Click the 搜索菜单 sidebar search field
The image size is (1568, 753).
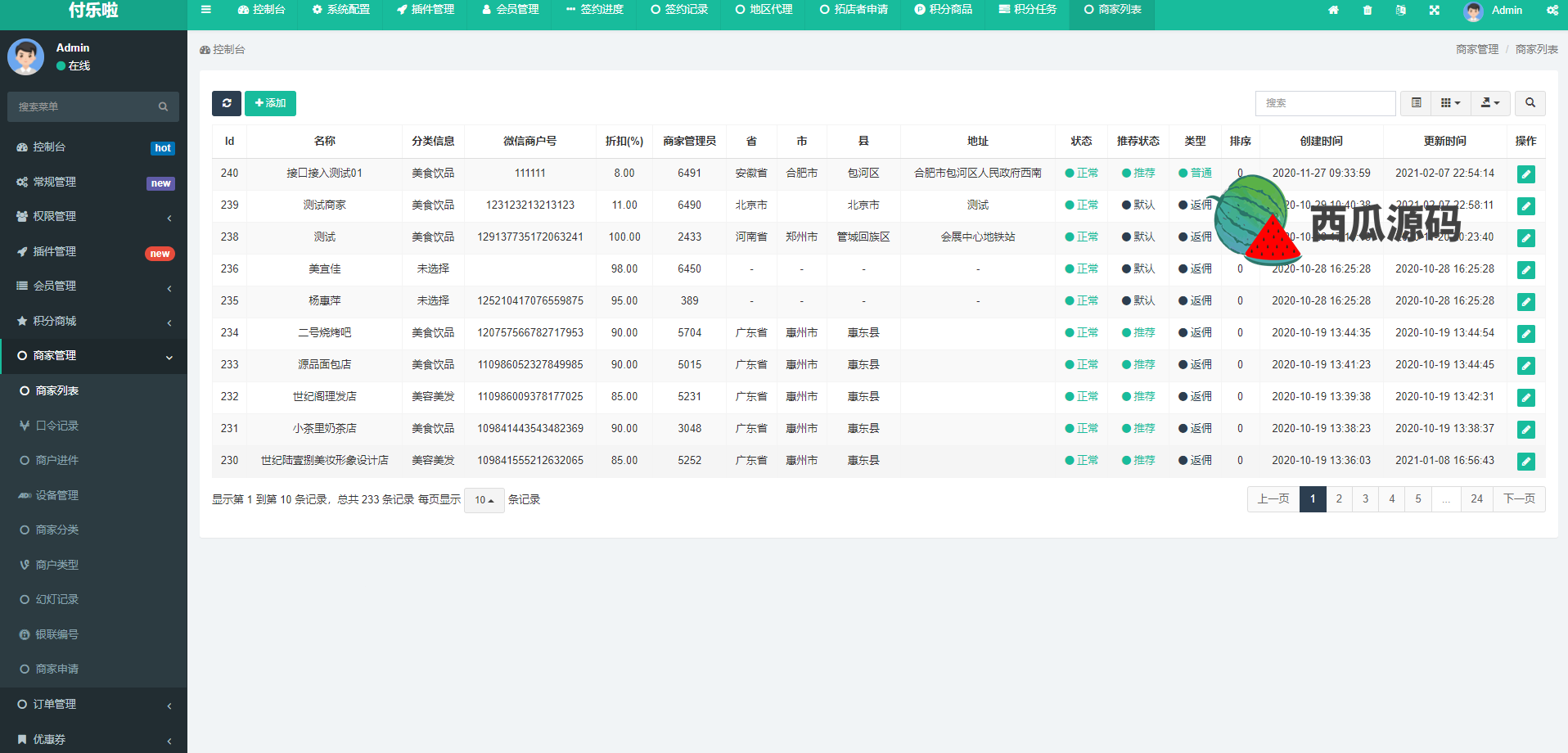coord(82,107)
